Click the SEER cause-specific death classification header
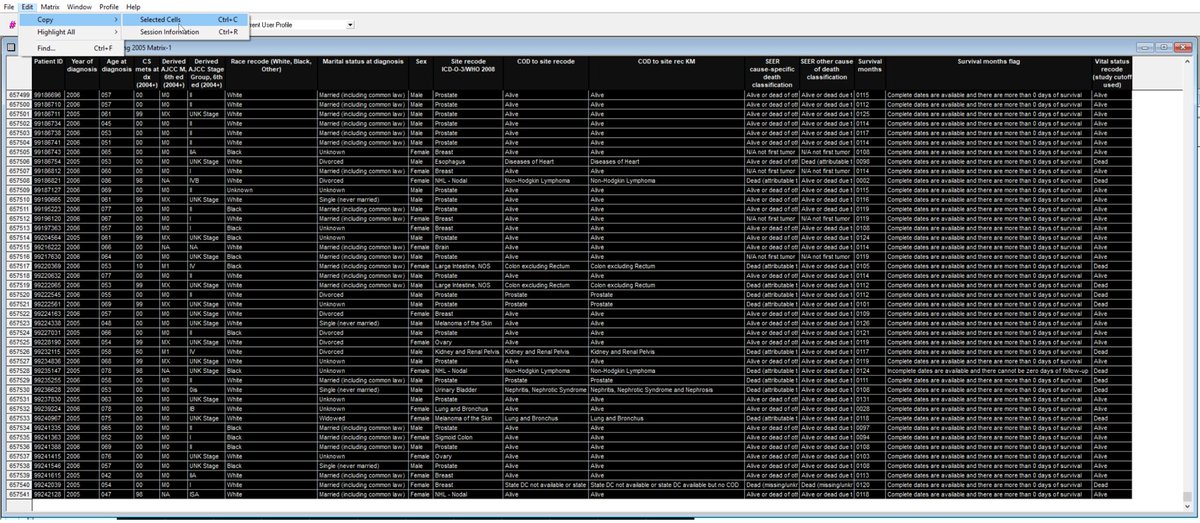 pos(774,74)
